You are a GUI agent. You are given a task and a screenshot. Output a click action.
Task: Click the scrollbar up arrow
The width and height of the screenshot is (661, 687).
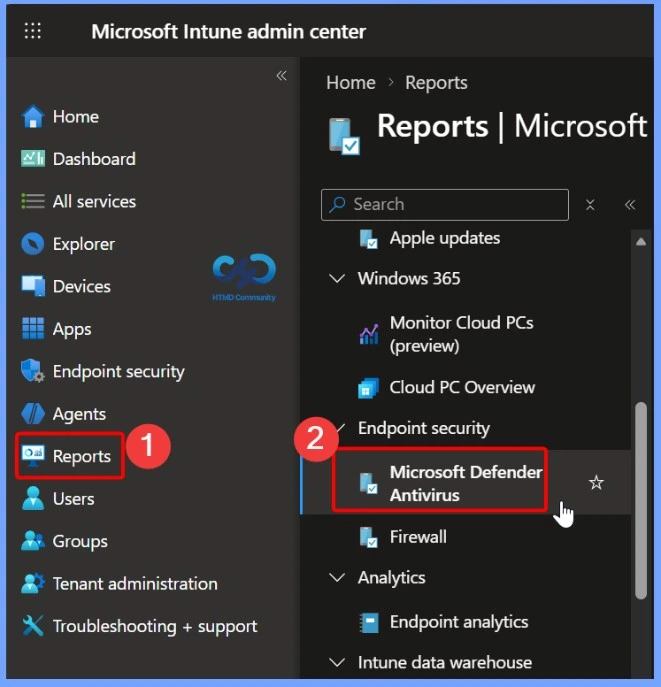[641, 242]
